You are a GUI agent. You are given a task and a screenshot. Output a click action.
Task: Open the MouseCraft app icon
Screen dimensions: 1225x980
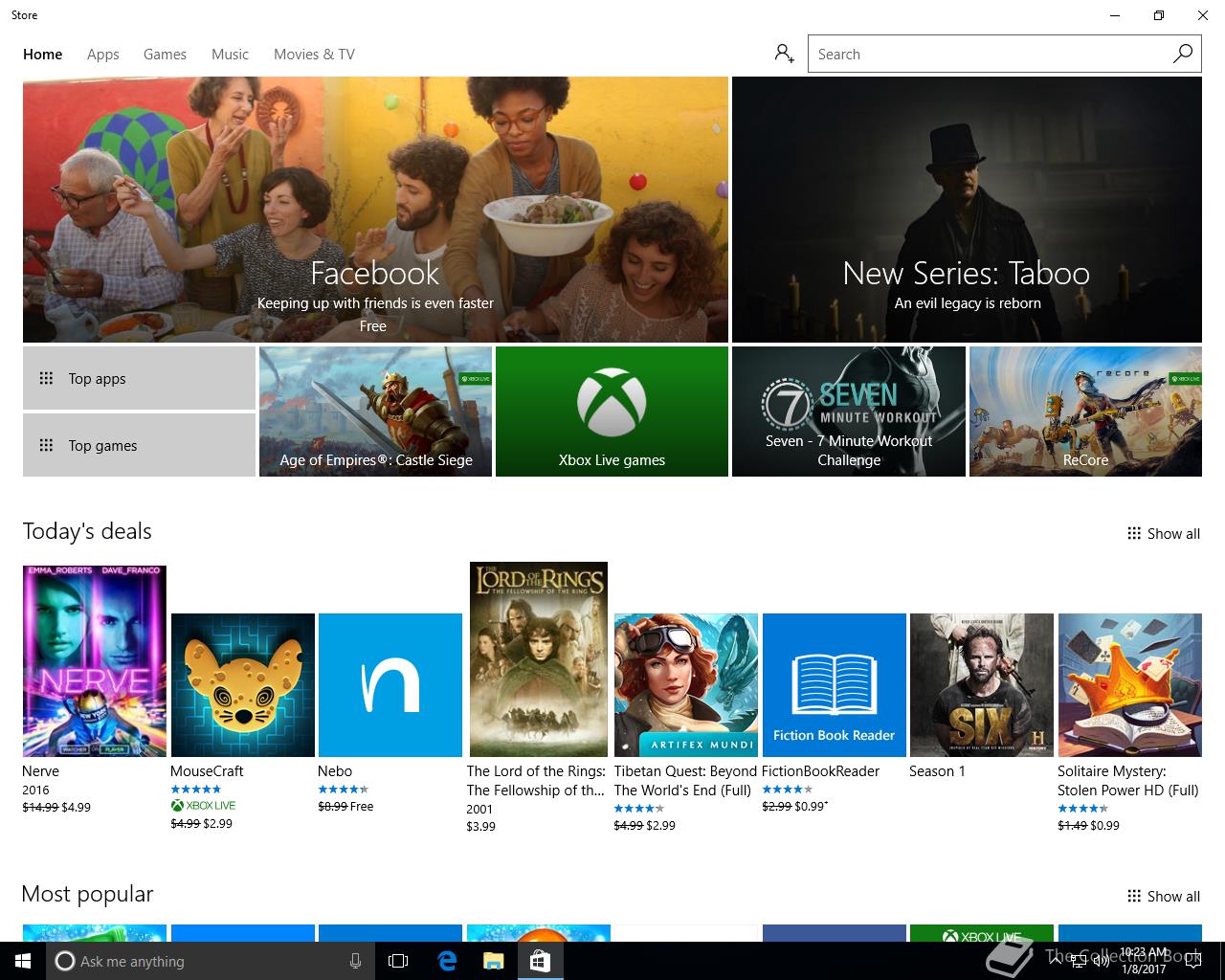click(x=242, y=685)
